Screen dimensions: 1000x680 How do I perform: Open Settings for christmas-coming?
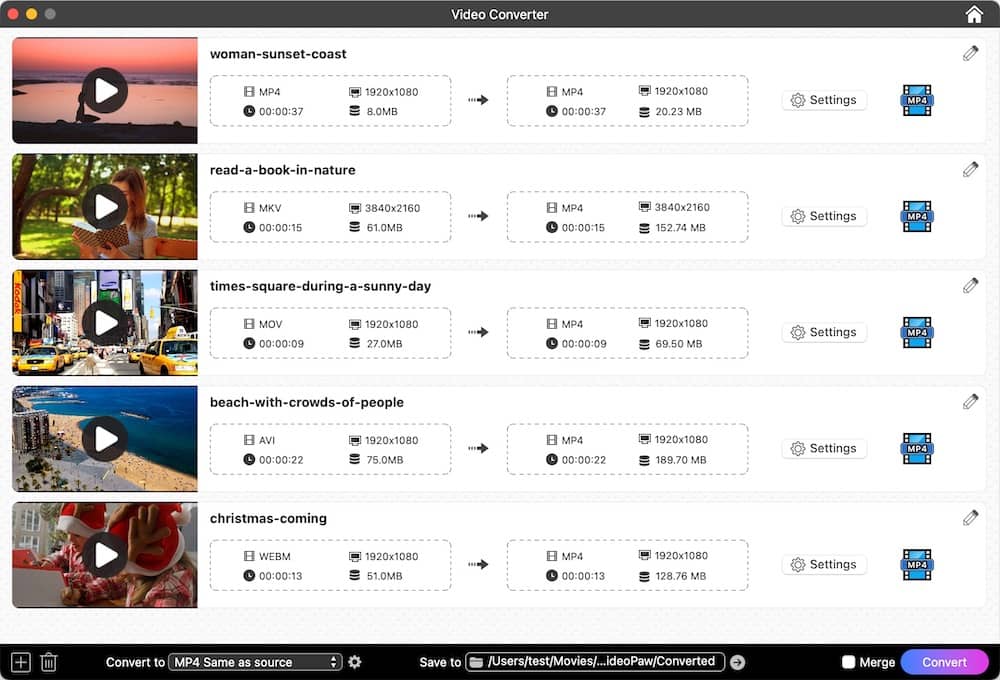click(824, 564)
